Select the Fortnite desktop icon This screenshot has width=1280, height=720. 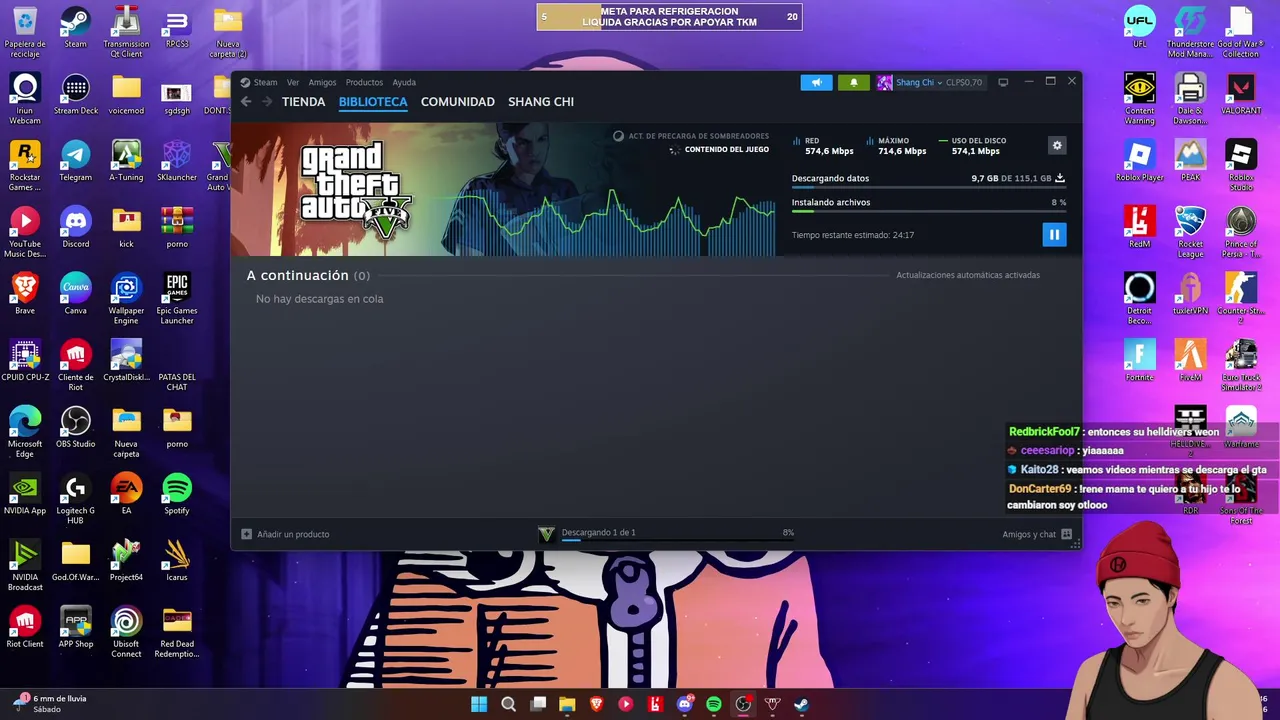[1140, 361]
